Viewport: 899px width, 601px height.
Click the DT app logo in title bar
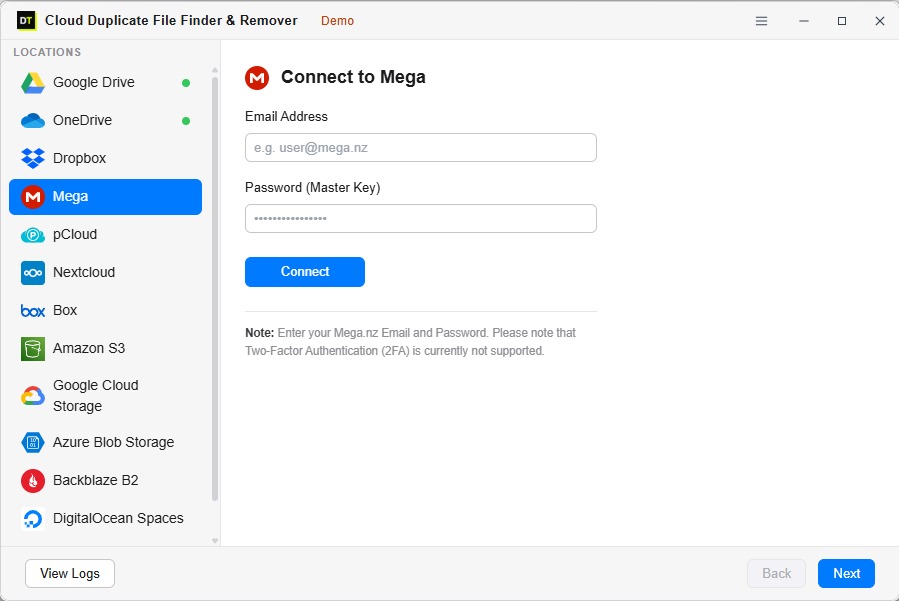click(x=26, y=21)
